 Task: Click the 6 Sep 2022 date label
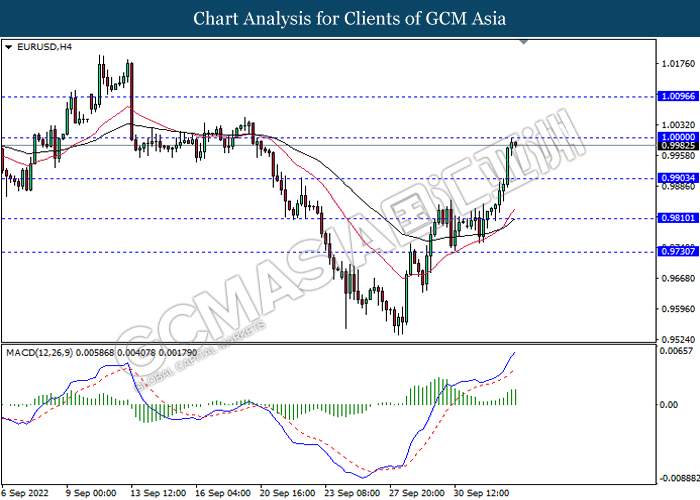pyautogui.click(x=24, y=493)
